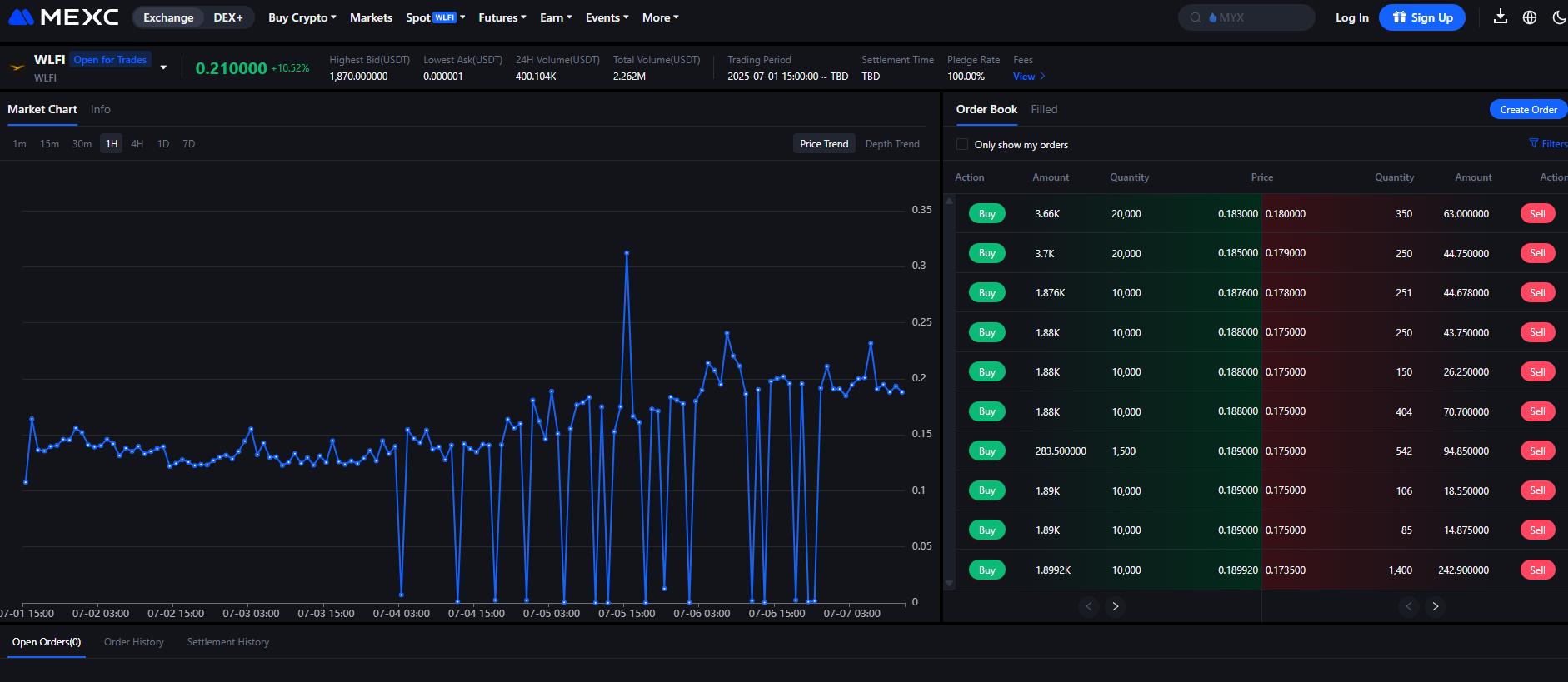Click the search magnifier icon
The width and height of the screenshot is (1568, 682).
pyautogui.click(x=1196, y=17)
